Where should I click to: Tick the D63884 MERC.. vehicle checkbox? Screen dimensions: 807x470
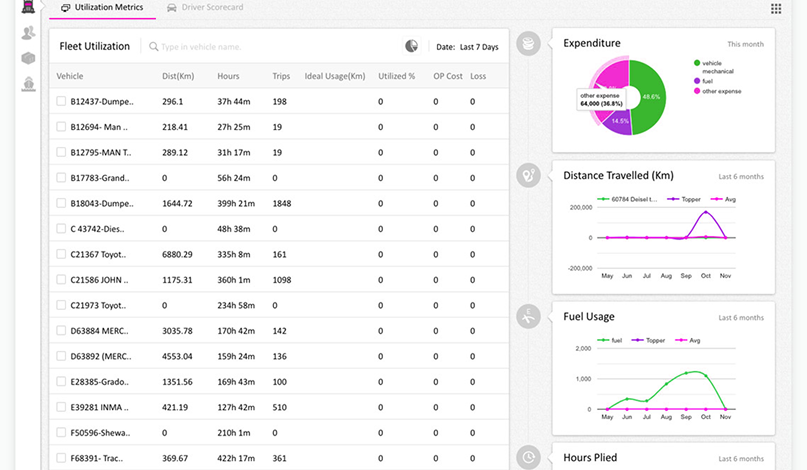61,331
